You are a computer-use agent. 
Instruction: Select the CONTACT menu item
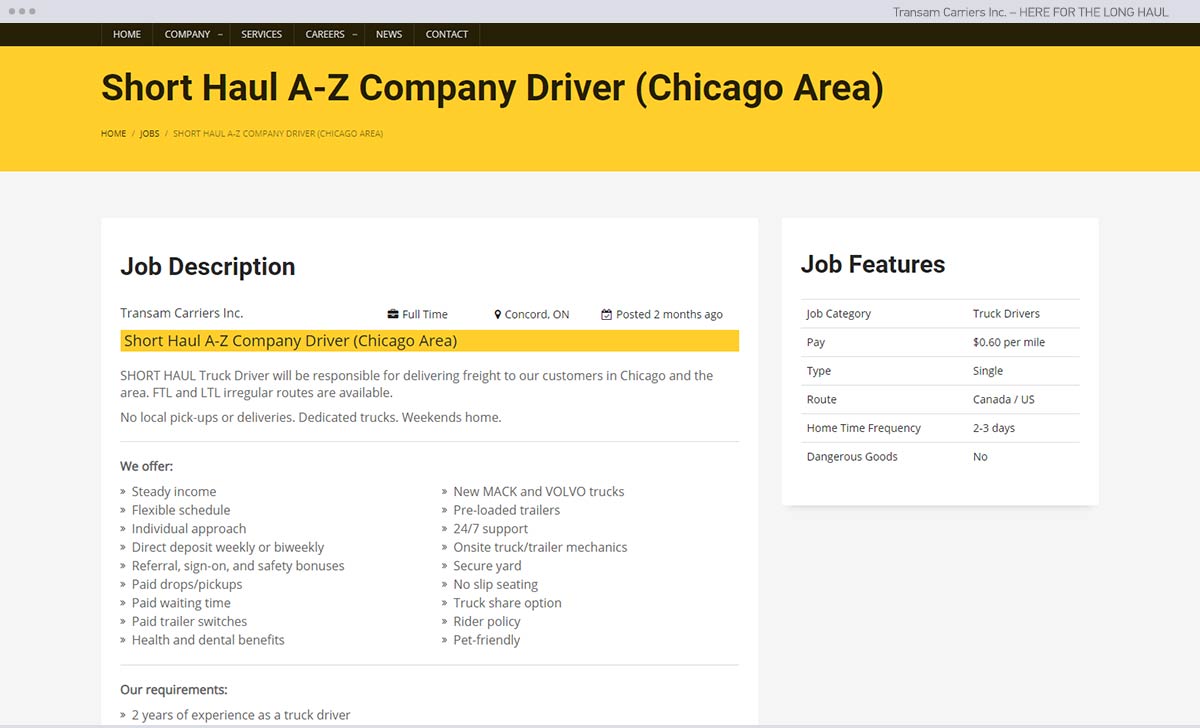[446, 34]
